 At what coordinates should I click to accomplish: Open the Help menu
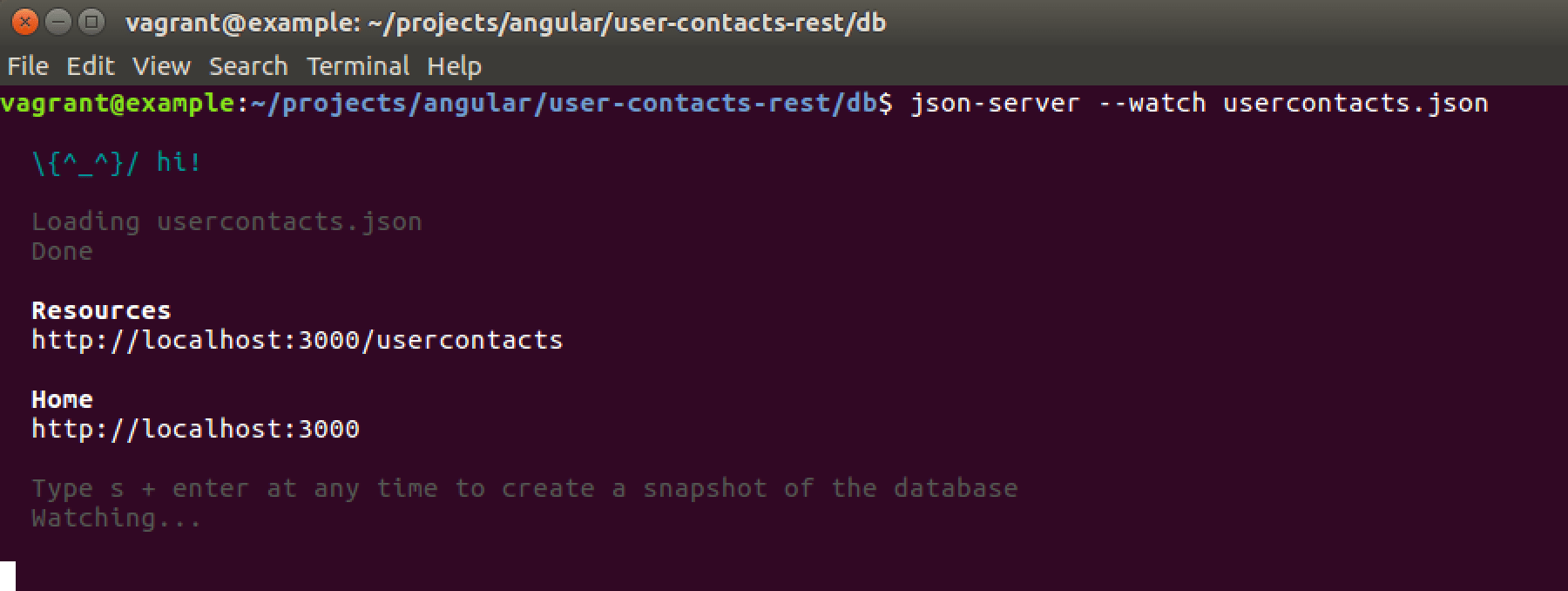pyautogui.click(x=455, y=65)
